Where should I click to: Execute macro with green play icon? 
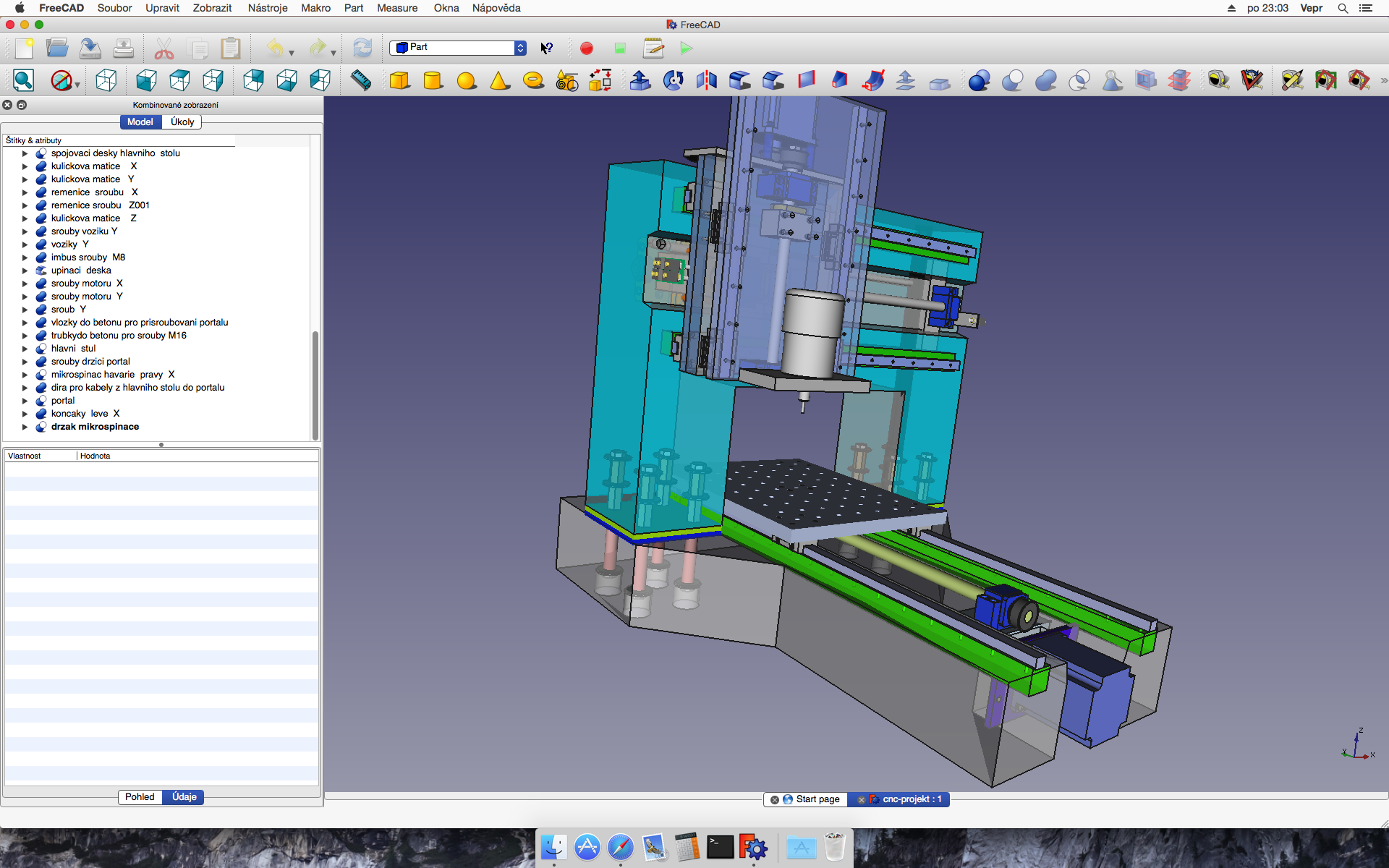[x=687, y=48]
